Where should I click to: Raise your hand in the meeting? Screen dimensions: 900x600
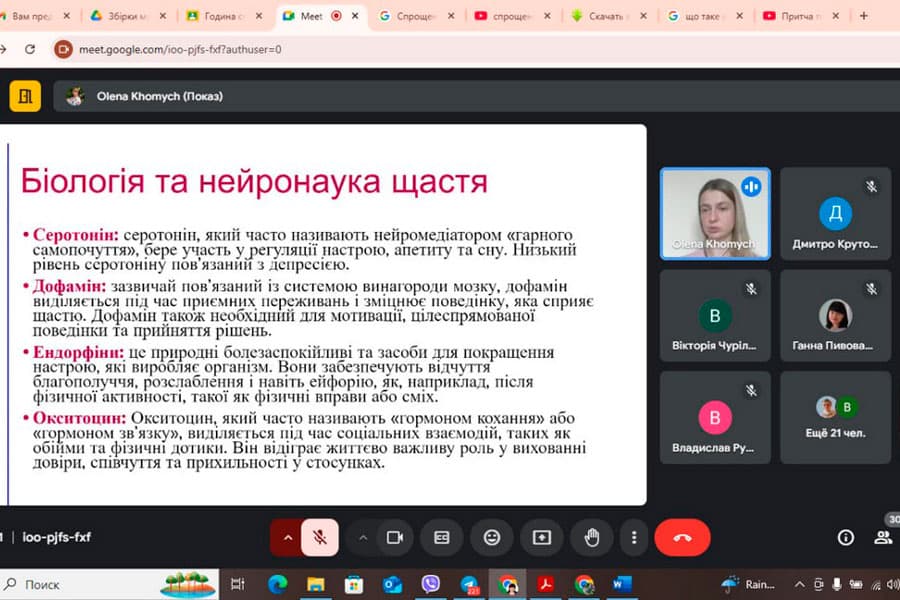(590, 537)
